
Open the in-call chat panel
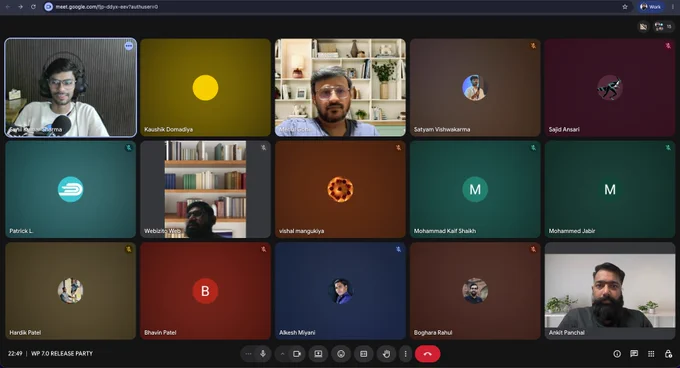tap(634, 354)
